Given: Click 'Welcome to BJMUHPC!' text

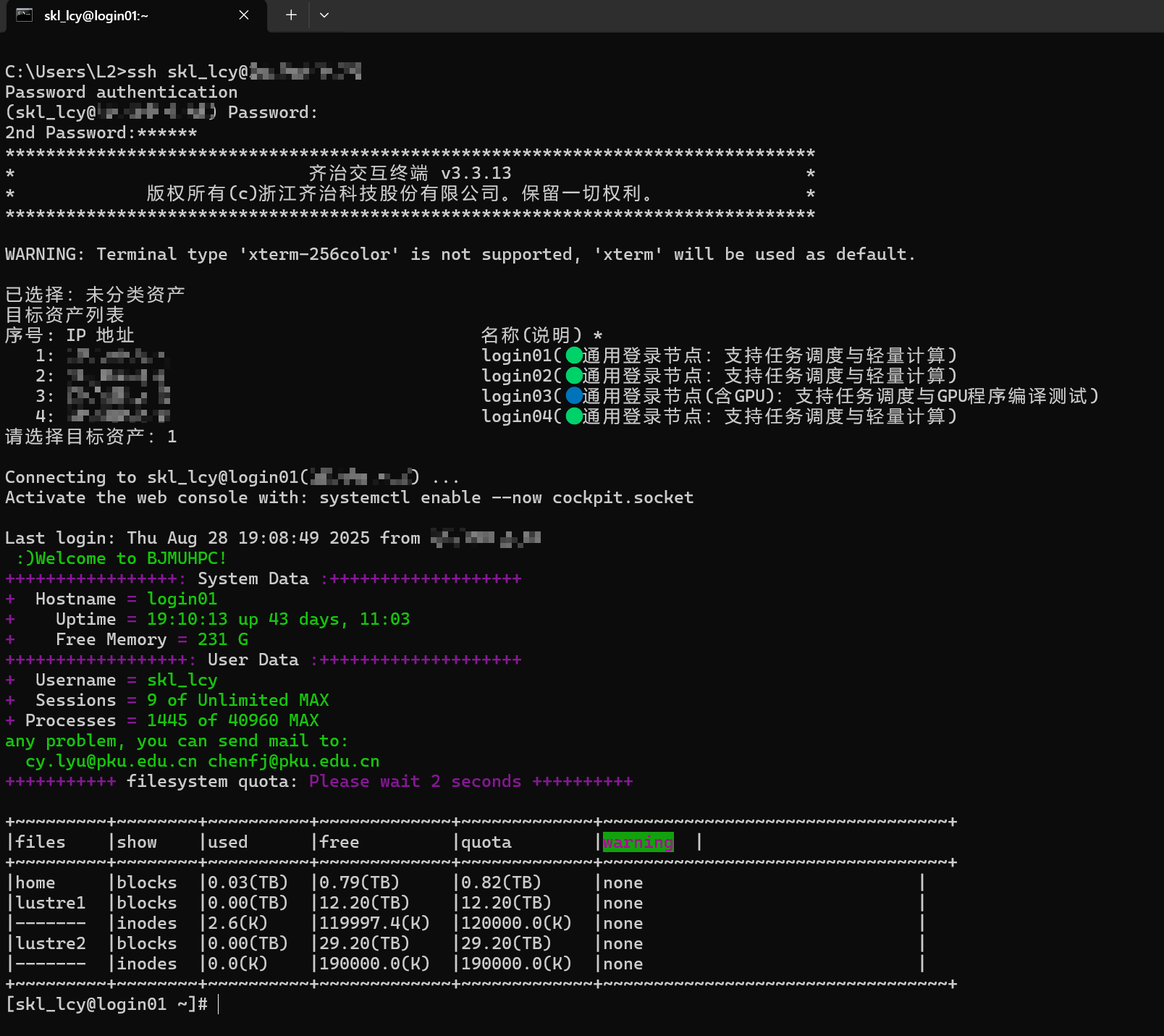Looking at the screenshot, I should (131, 558).
